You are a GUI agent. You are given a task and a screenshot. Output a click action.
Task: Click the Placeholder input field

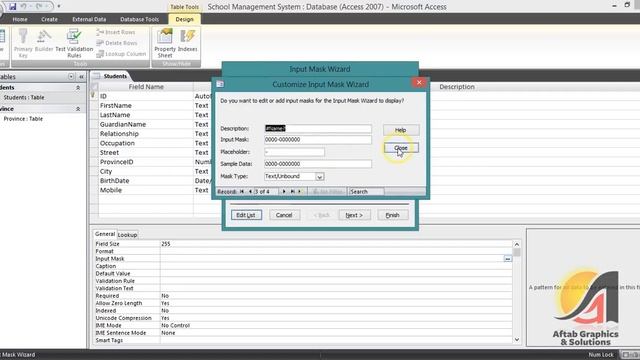point(294,152)
